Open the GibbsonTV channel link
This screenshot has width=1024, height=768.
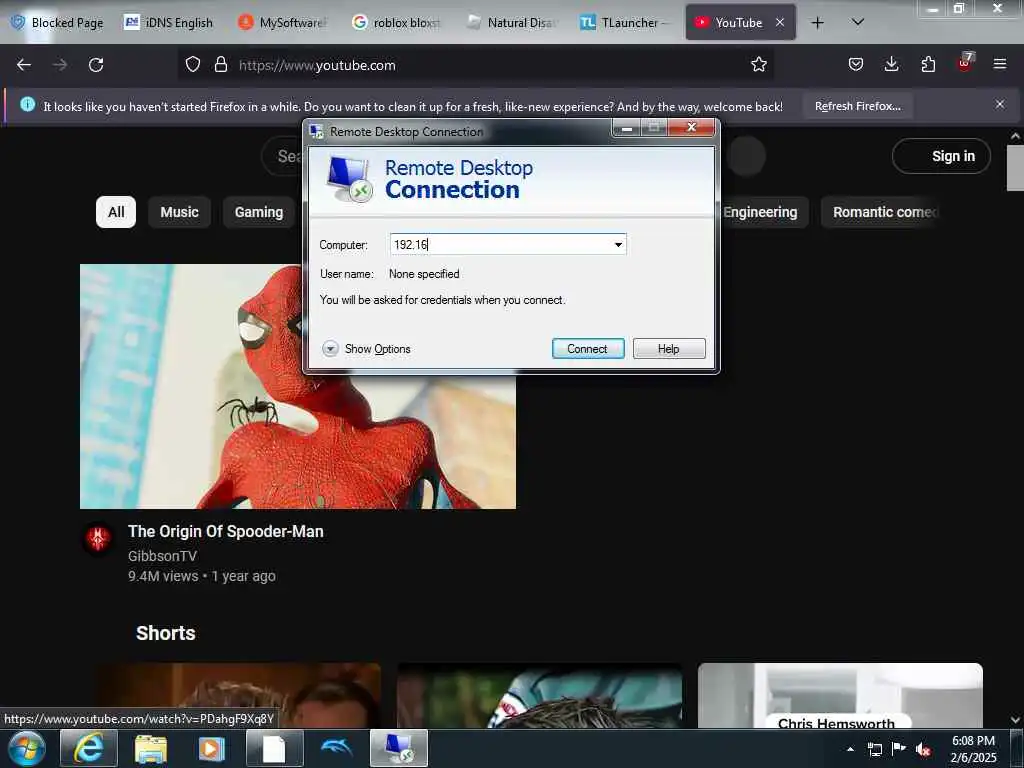(x=162, y=556)
